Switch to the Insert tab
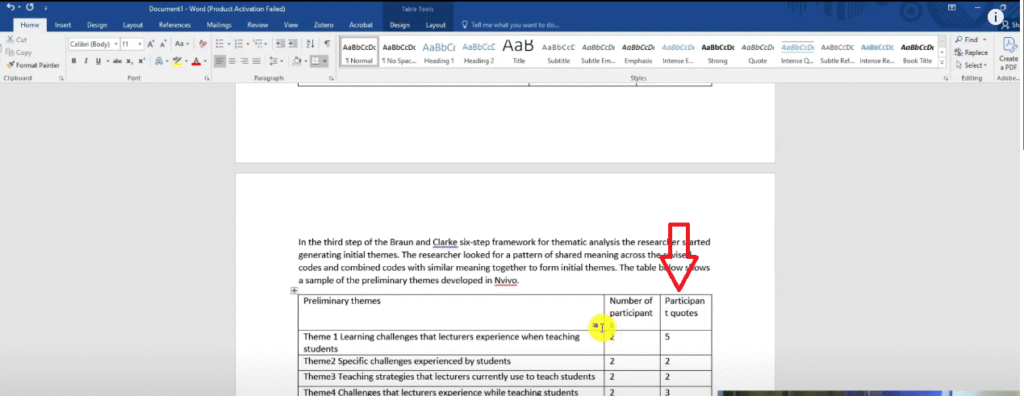Viewport: 1024px width, 396px height. coord(63,25)
